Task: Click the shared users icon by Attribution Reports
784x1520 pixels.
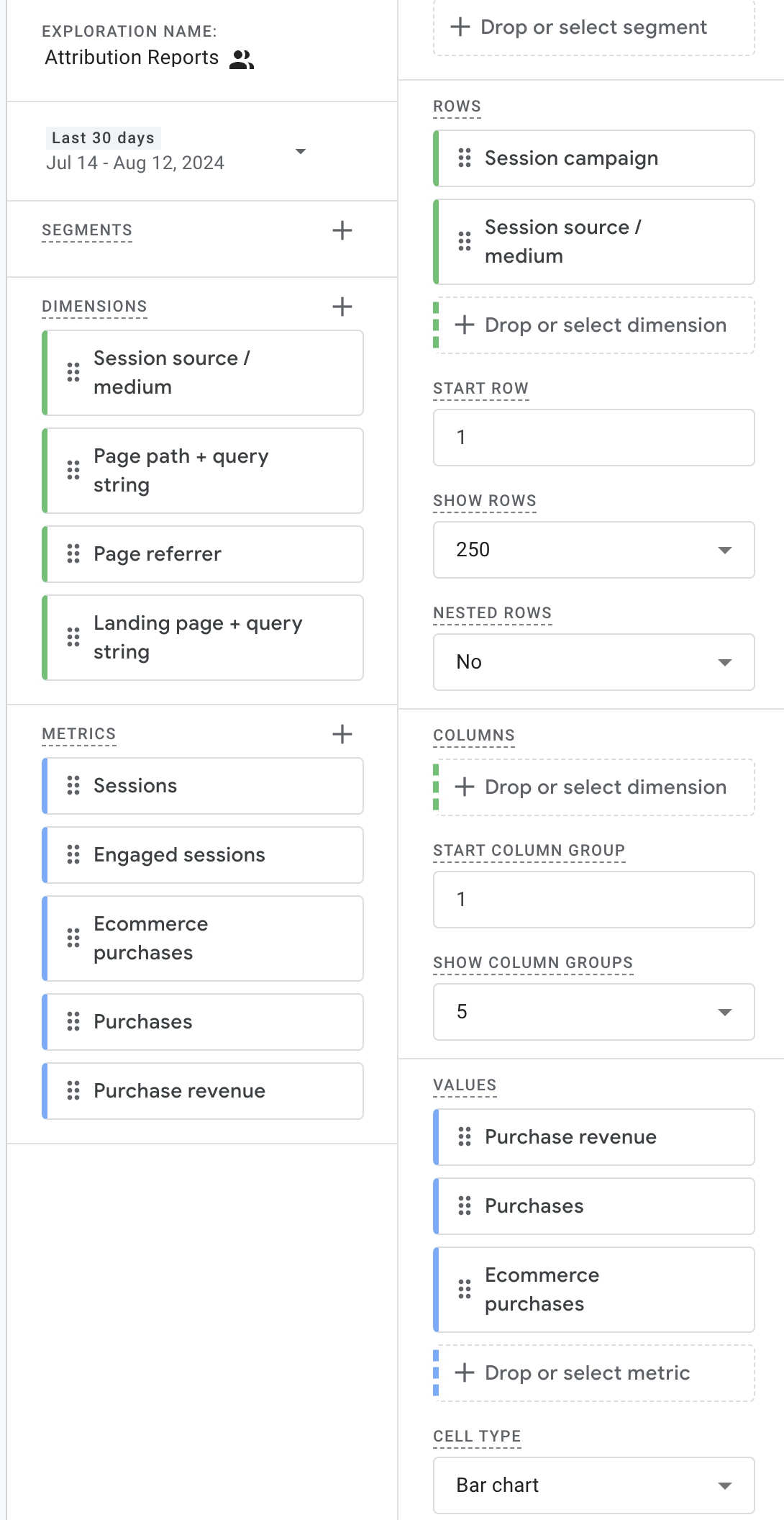Action: point(242,60)
